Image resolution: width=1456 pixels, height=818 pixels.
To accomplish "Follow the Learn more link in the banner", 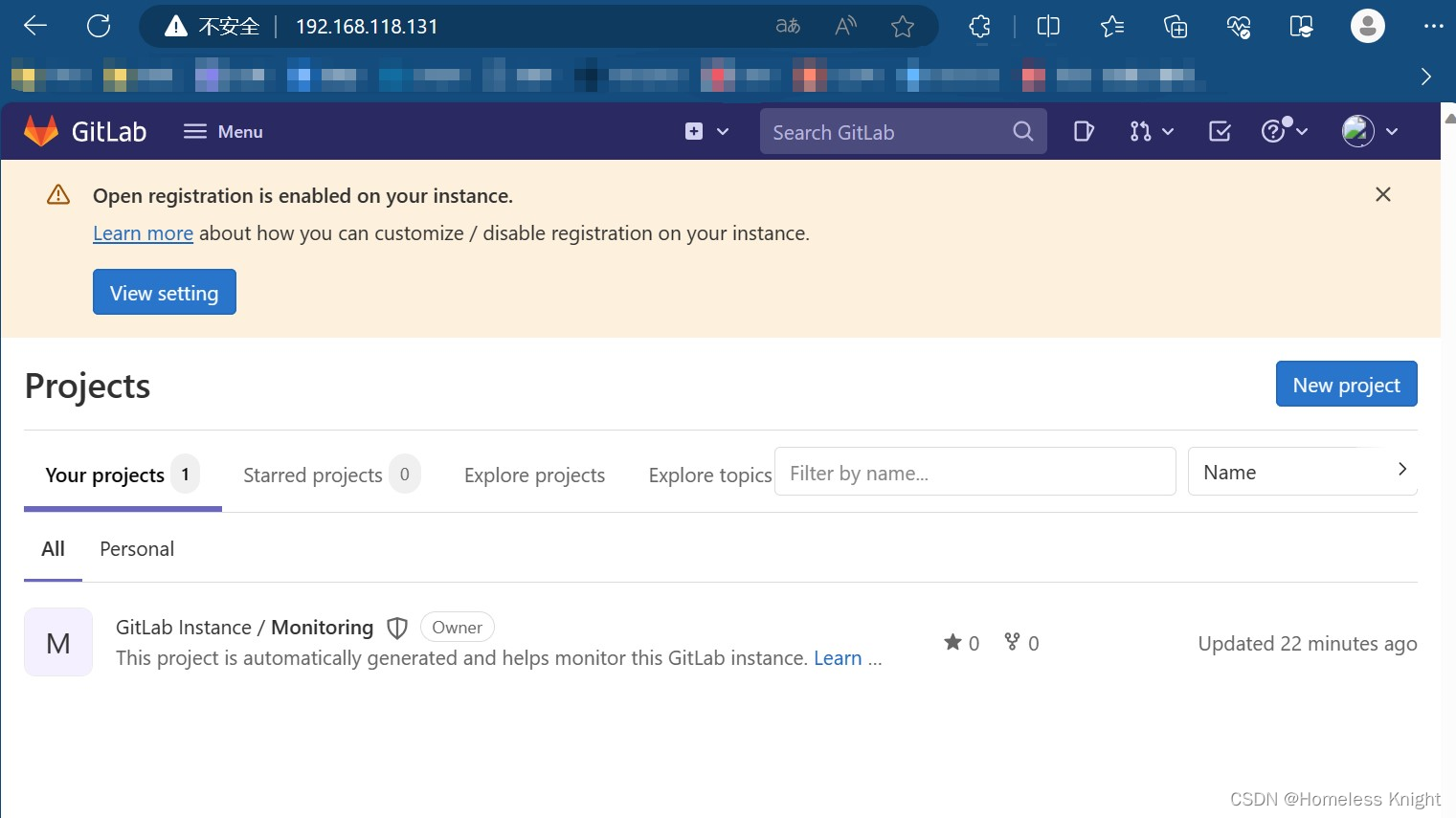I will (143, 233).
